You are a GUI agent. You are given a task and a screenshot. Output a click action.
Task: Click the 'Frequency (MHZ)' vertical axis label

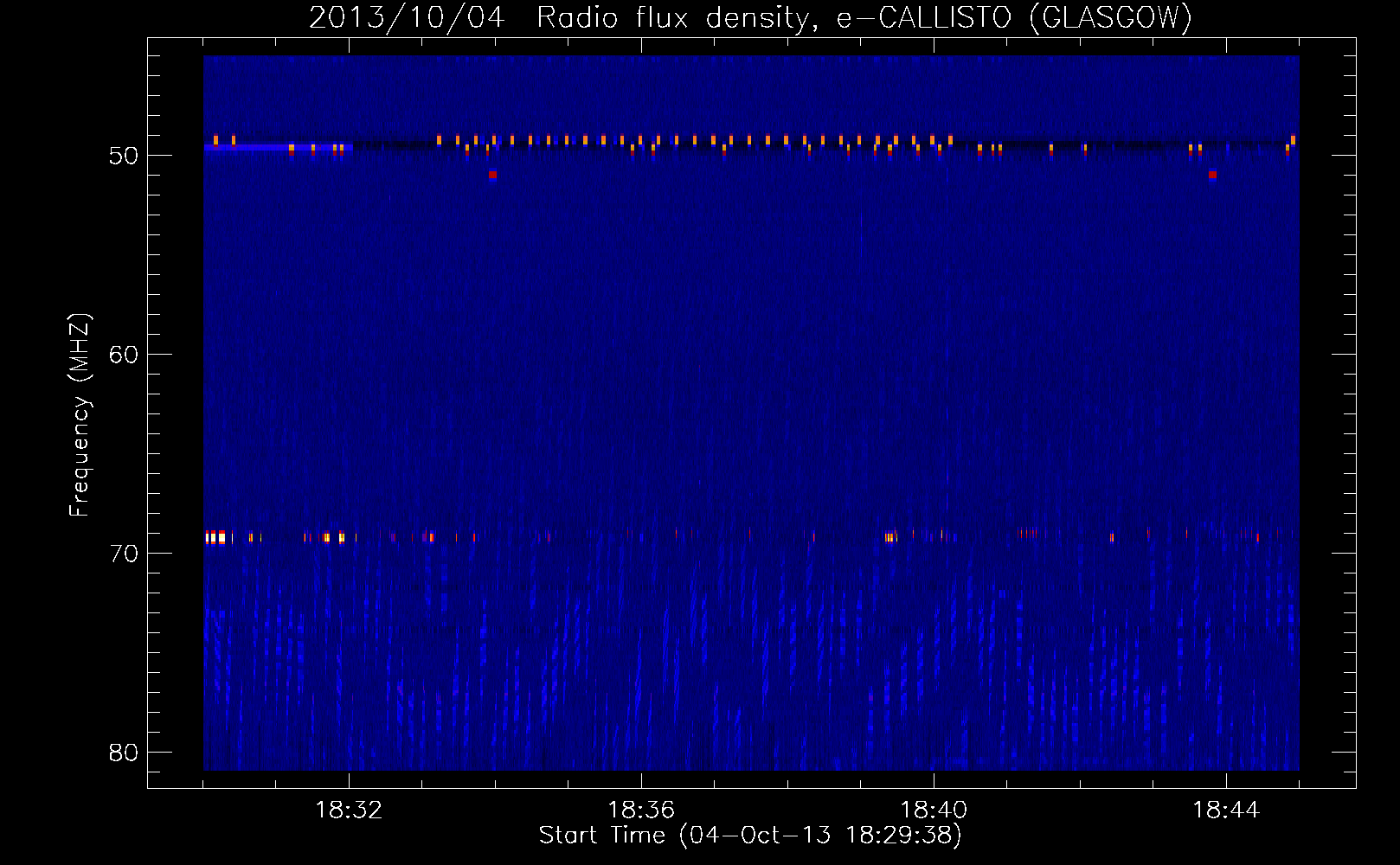pyautogui.click(x=80, y=414)
